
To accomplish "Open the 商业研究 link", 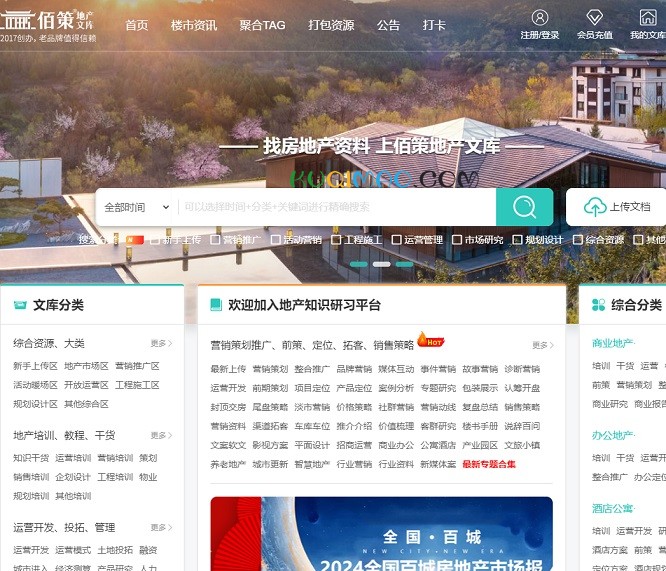I will point(610,404).
